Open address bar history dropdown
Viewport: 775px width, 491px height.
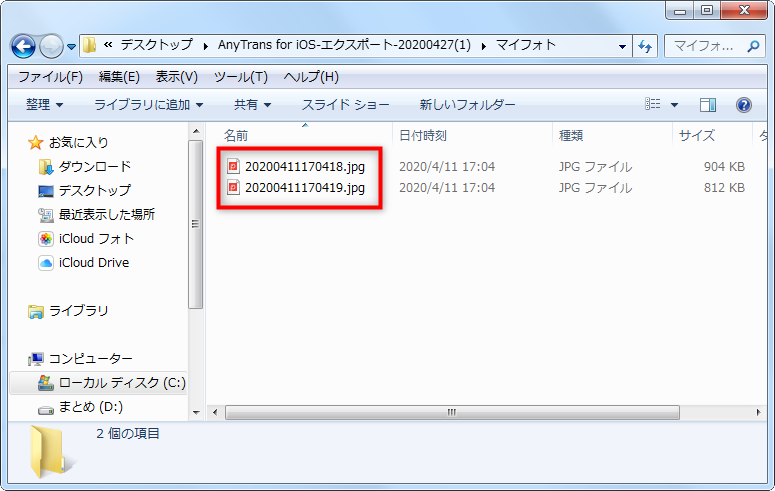click(x=622, y=46)
